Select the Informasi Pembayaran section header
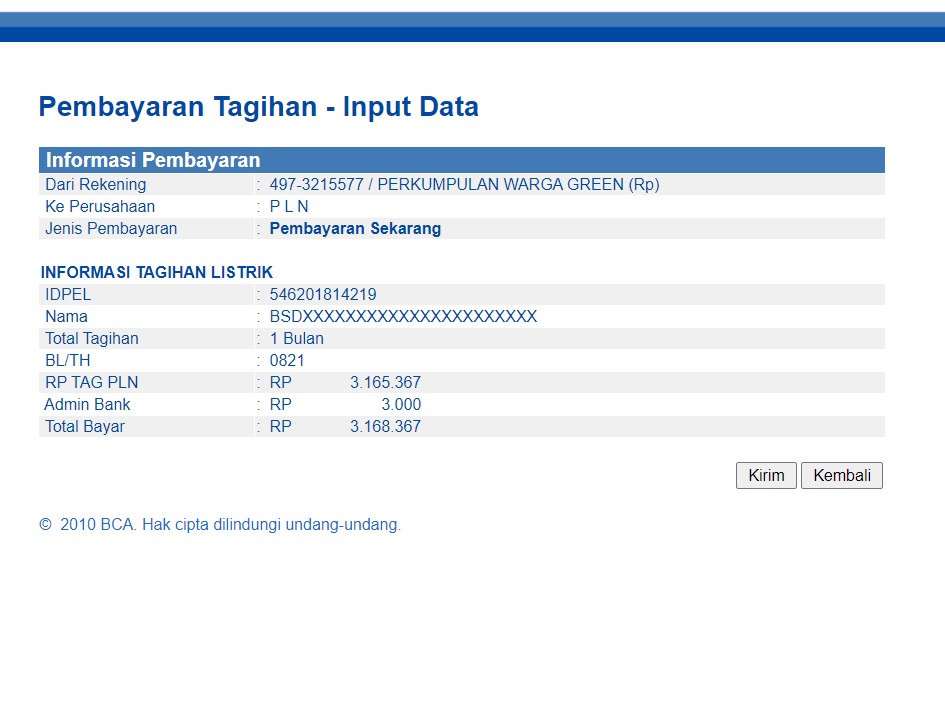Screen dimensions: 945x709 click(x=153, y=160)
